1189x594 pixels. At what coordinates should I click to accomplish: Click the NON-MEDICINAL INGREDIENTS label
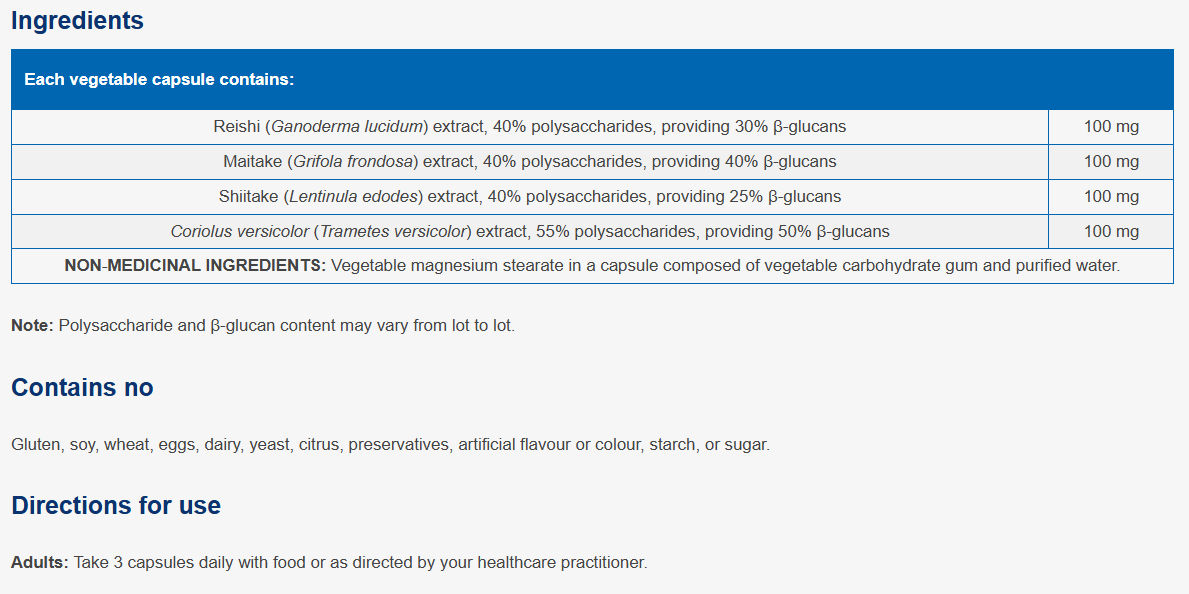coord(196,266)
